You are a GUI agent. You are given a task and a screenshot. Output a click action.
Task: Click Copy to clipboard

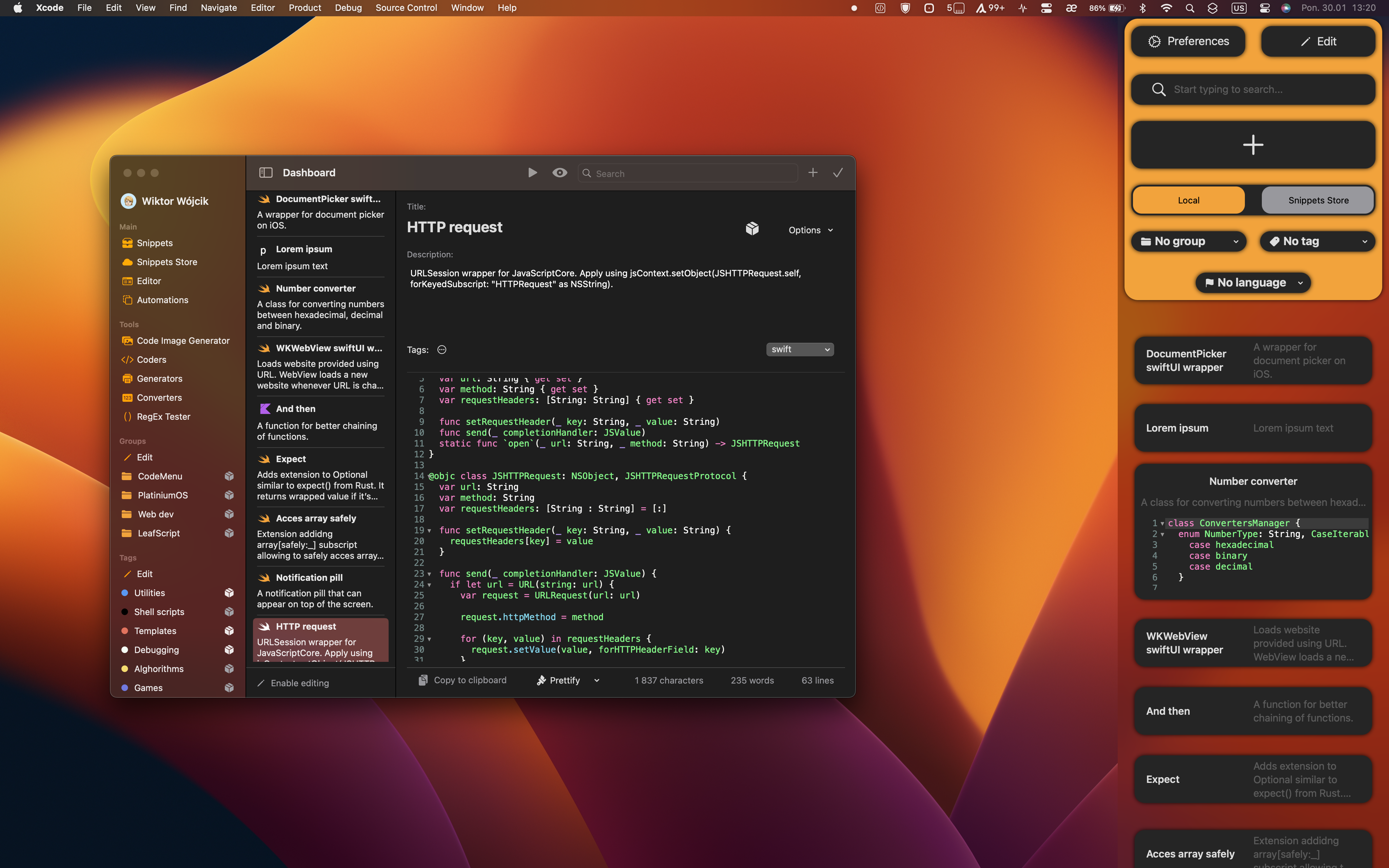[x=463, y=680]
